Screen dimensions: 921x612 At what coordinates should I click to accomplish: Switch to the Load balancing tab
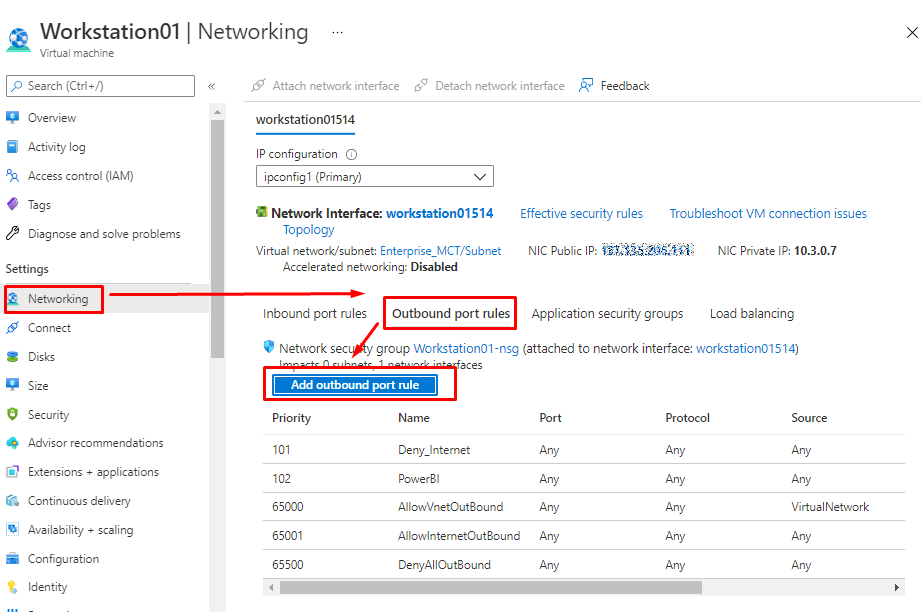[751, 313]
